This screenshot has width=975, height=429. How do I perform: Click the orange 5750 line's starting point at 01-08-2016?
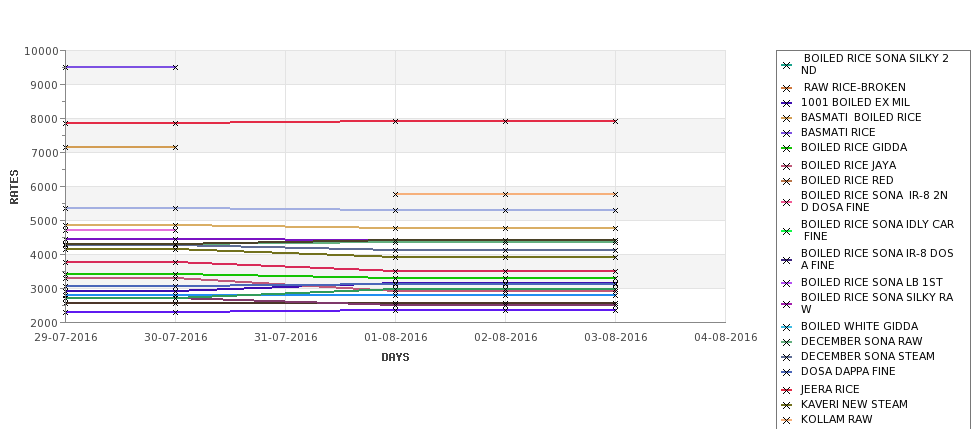(x=395, y=195)
